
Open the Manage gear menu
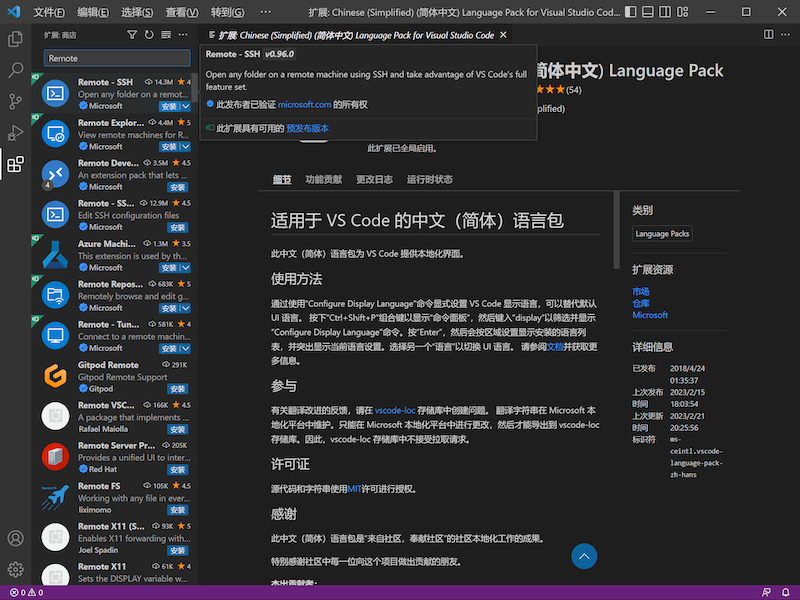pos(15,570)
